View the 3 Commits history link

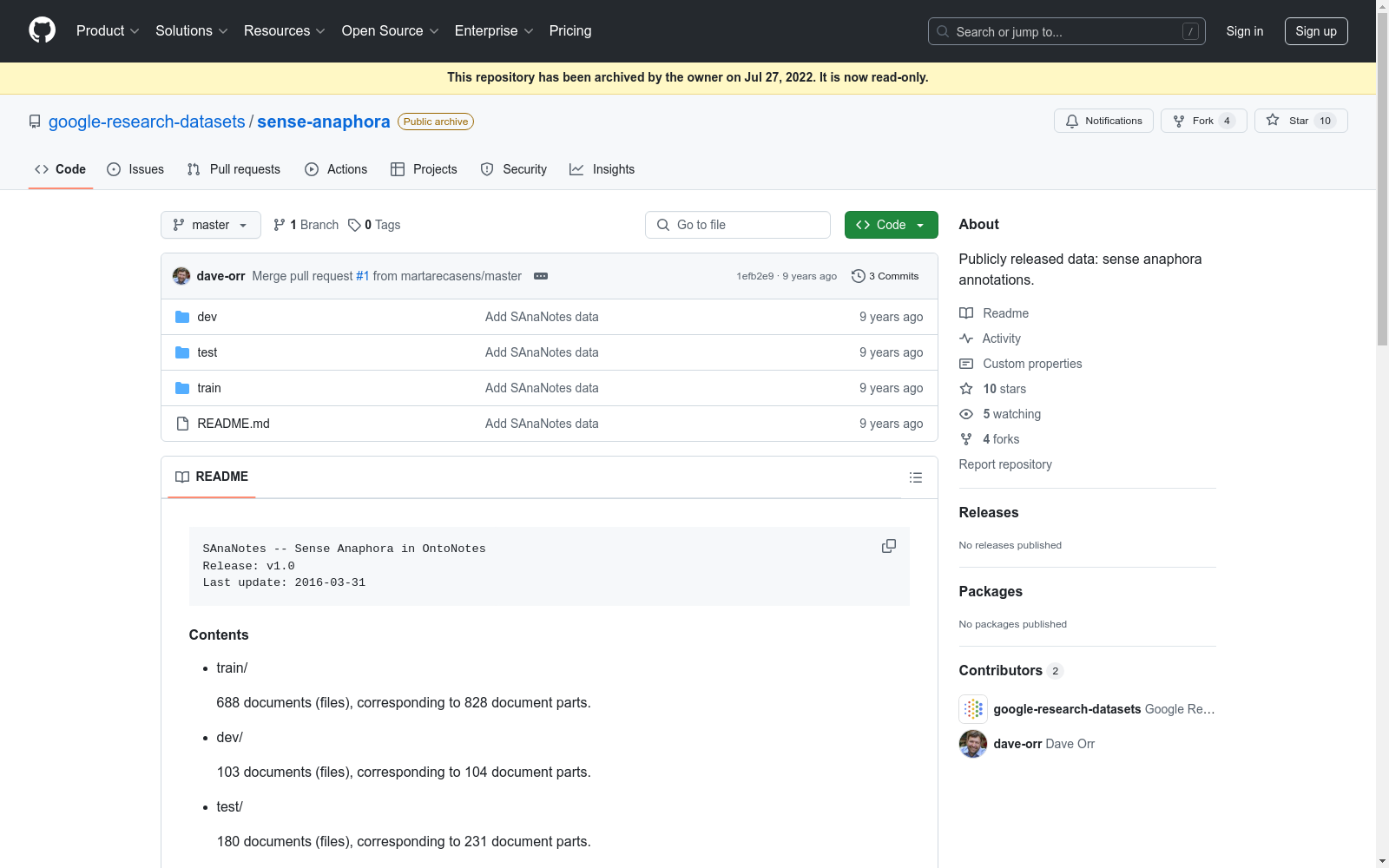click(x=885, y=276)
